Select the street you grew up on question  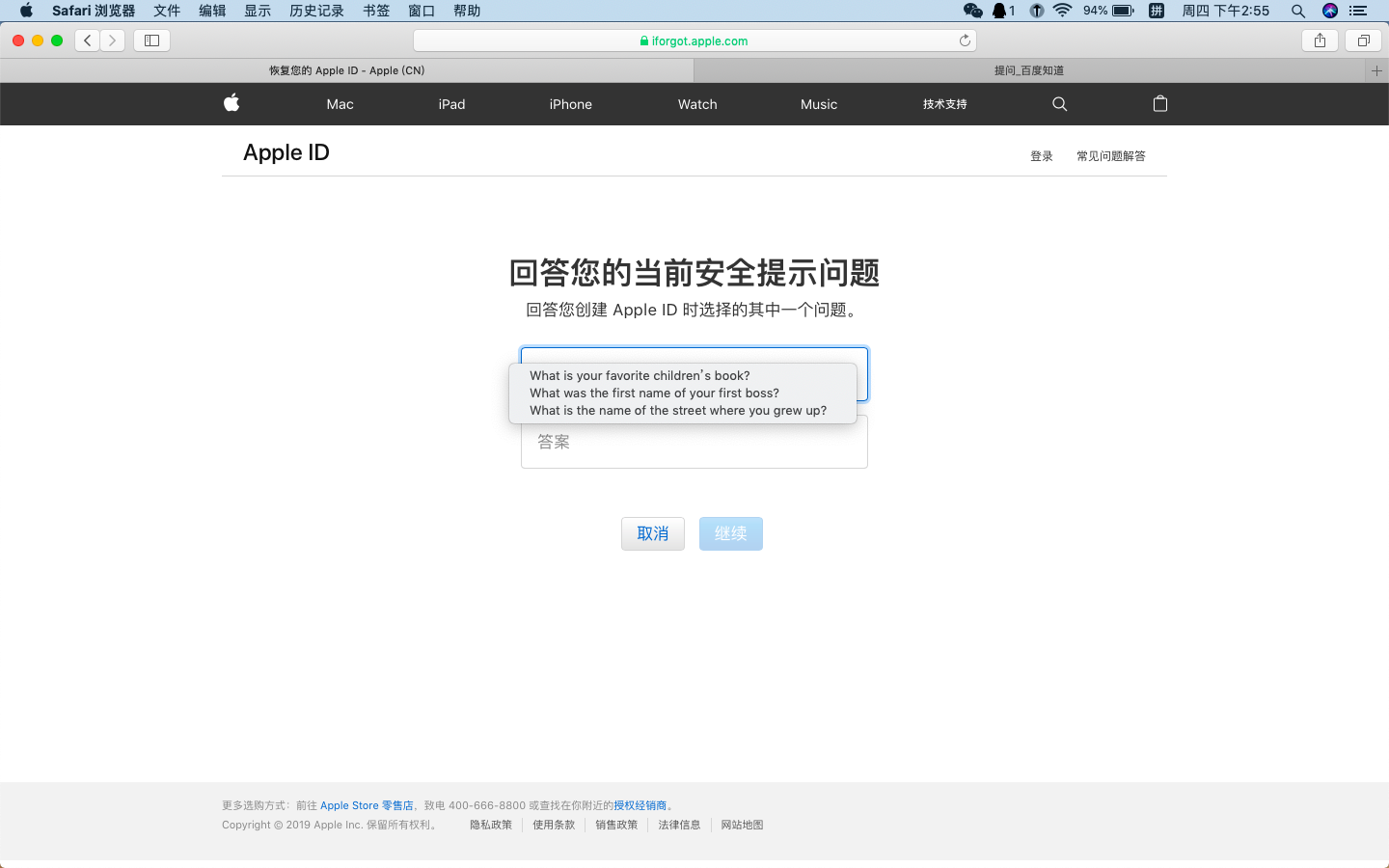click(678, 410)
